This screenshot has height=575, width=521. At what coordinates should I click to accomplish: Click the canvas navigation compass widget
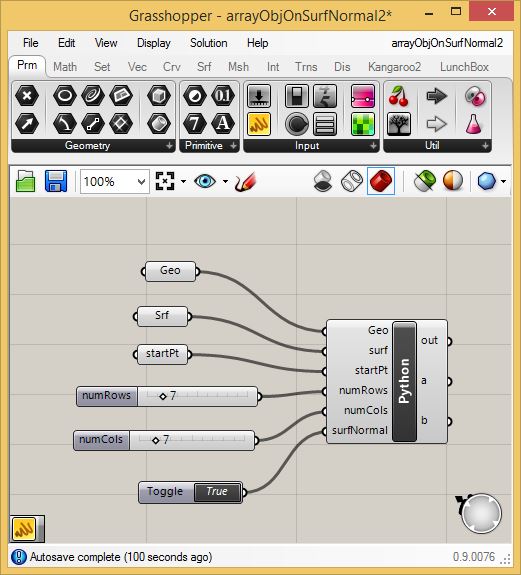[x=481, y=513]
